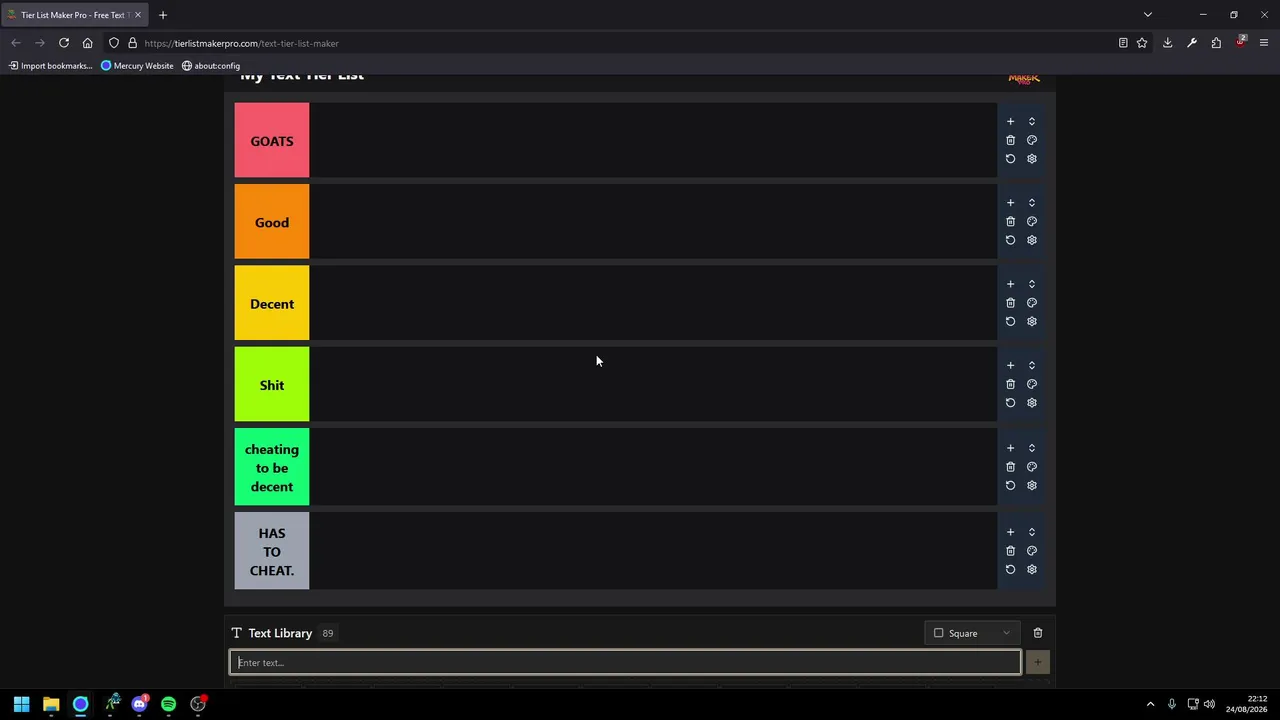The image size is (1280, 720).
Task: Open settings for 'cheating to be decent' tier
Action: click(1032, 485)
